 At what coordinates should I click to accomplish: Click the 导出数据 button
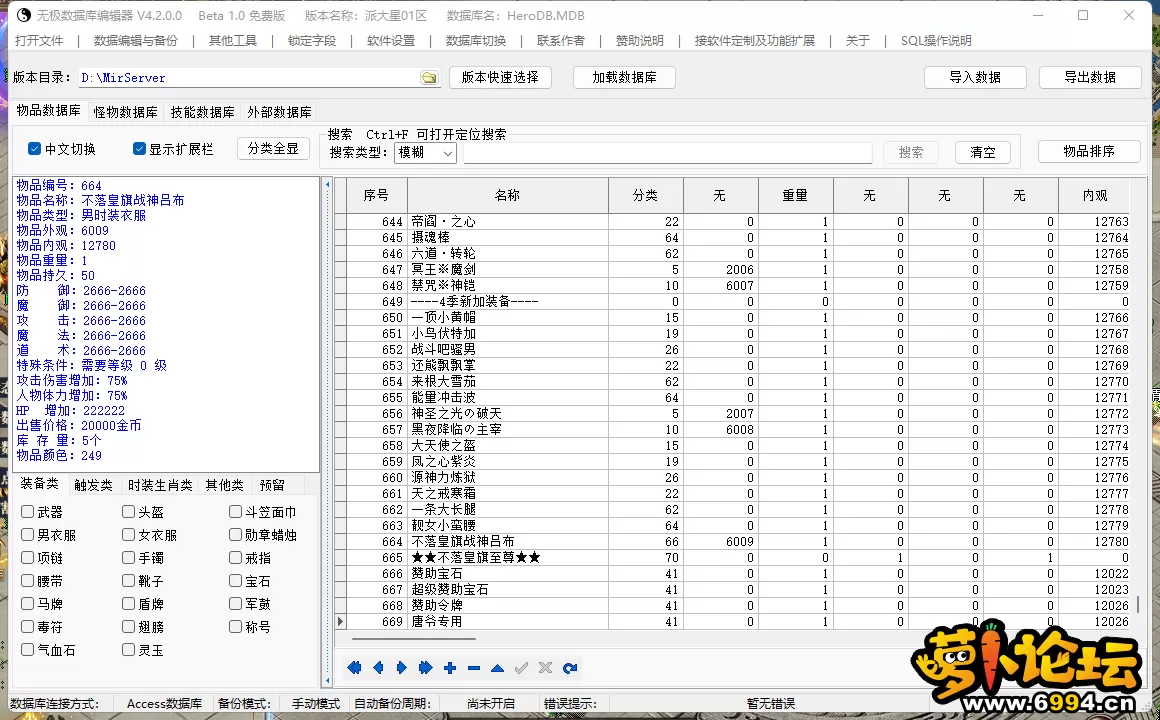point(1090,77)
